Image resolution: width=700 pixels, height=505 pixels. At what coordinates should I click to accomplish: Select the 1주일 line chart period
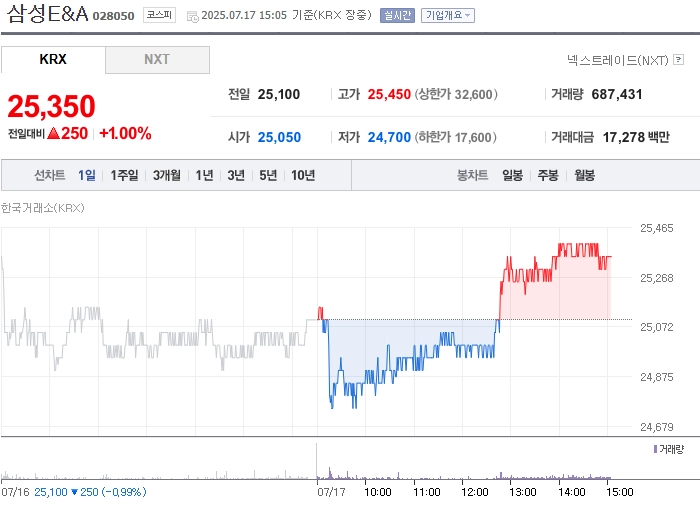coord(124,175)
